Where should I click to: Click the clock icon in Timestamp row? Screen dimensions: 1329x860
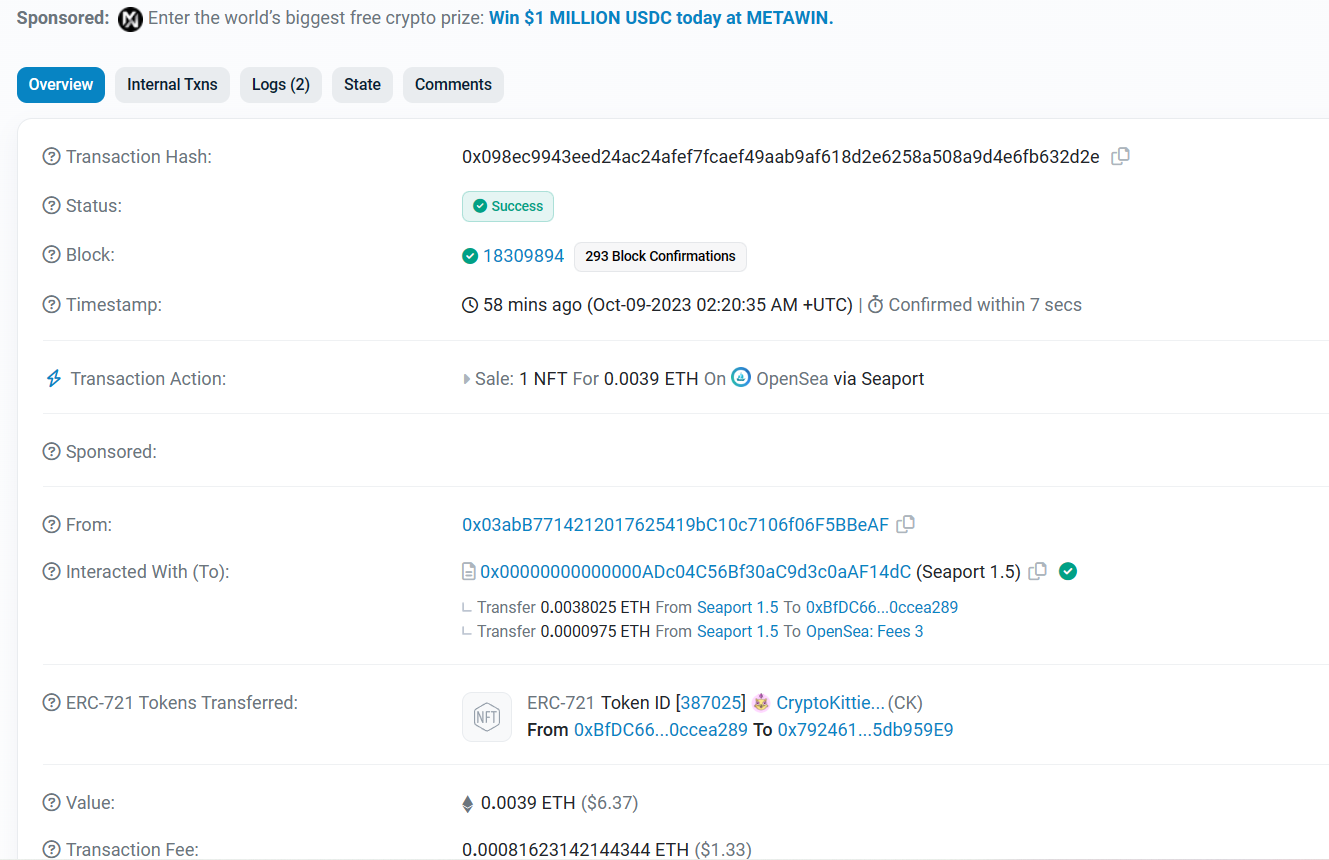click(x=470, y=305)
